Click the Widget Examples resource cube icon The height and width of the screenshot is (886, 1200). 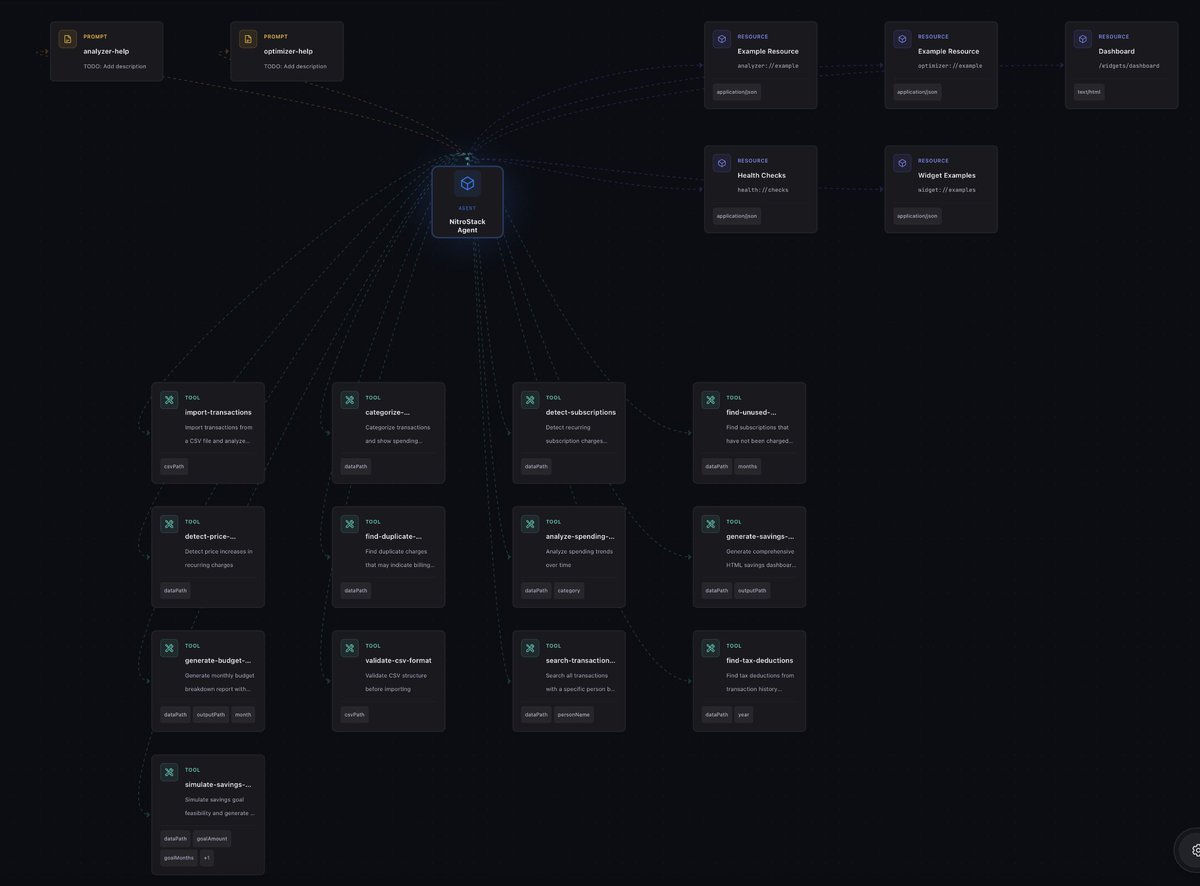902,163
